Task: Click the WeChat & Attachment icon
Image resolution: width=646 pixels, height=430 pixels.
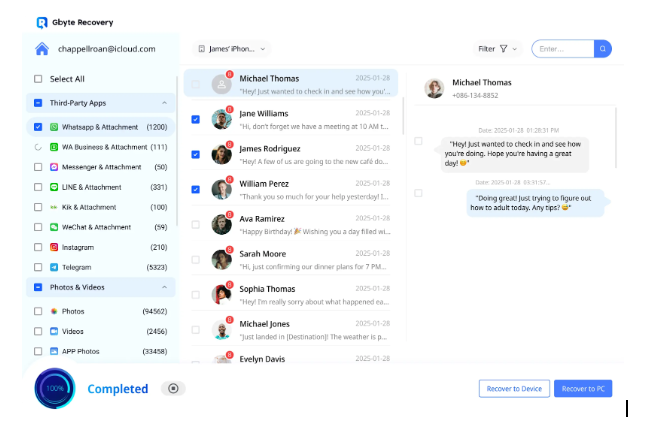Action: click(x=54, y=227)
